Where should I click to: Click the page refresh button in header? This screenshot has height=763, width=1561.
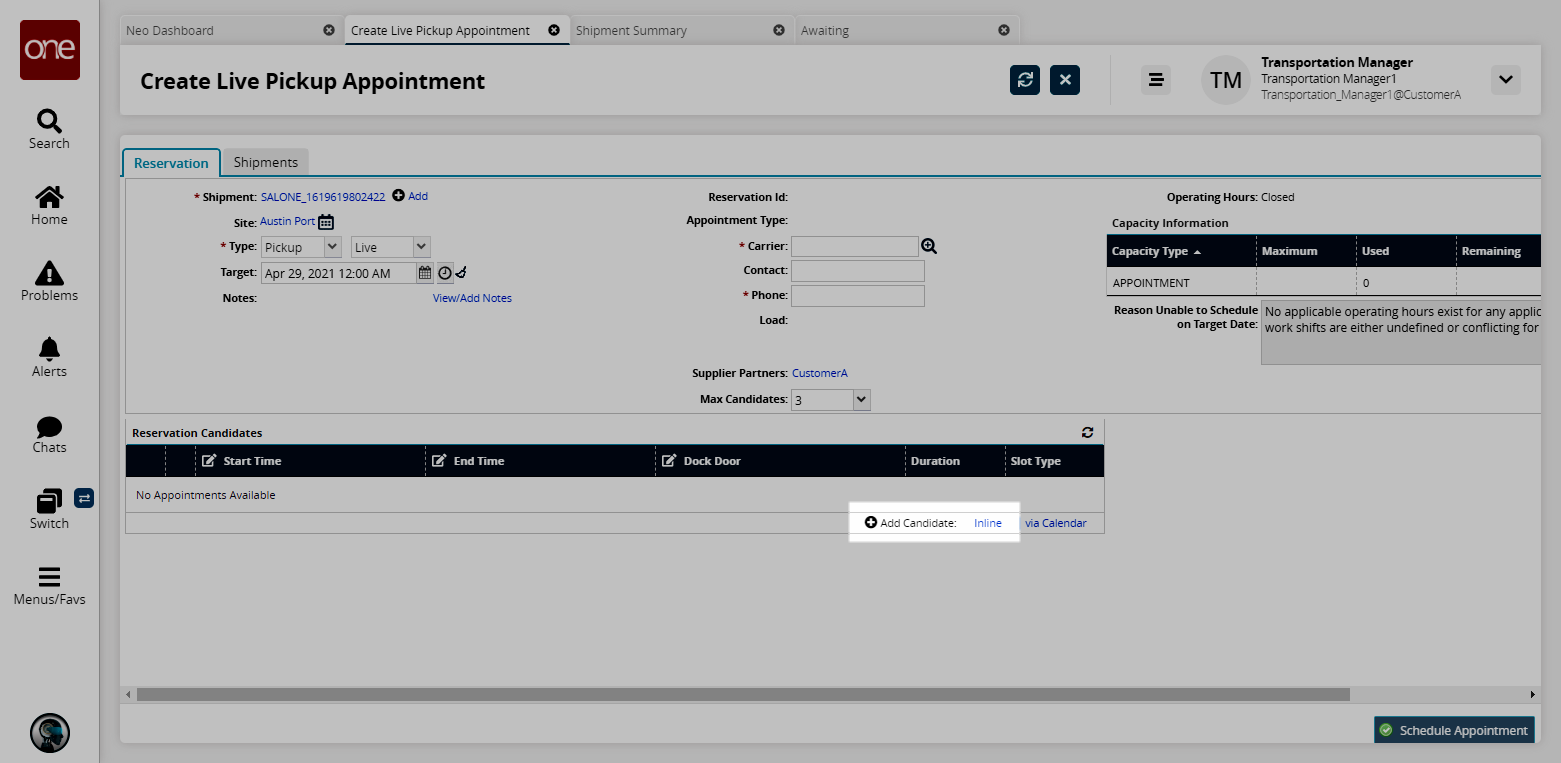(x=1024, y=80)
